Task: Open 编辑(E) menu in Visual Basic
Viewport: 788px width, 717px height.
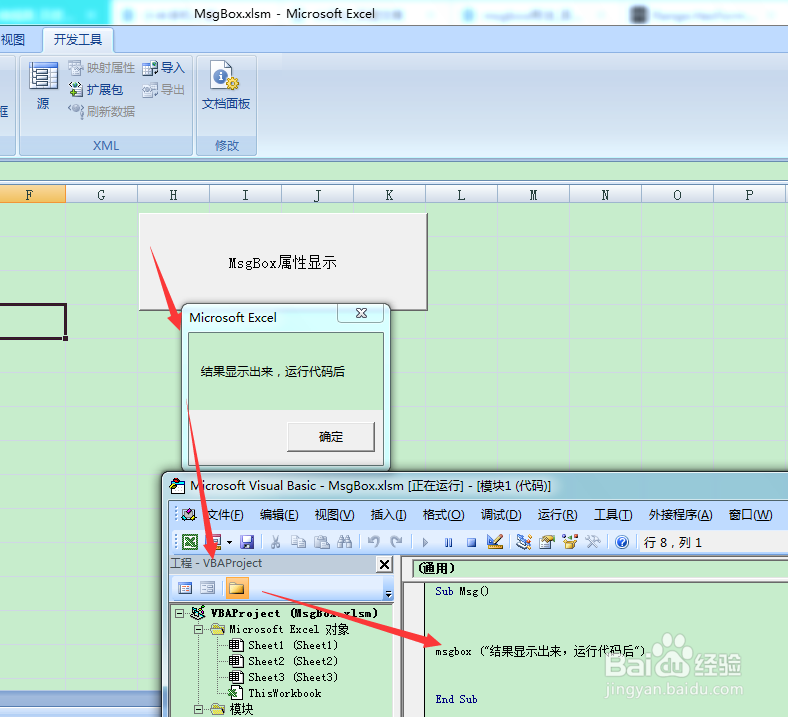Action: (279, 515)
